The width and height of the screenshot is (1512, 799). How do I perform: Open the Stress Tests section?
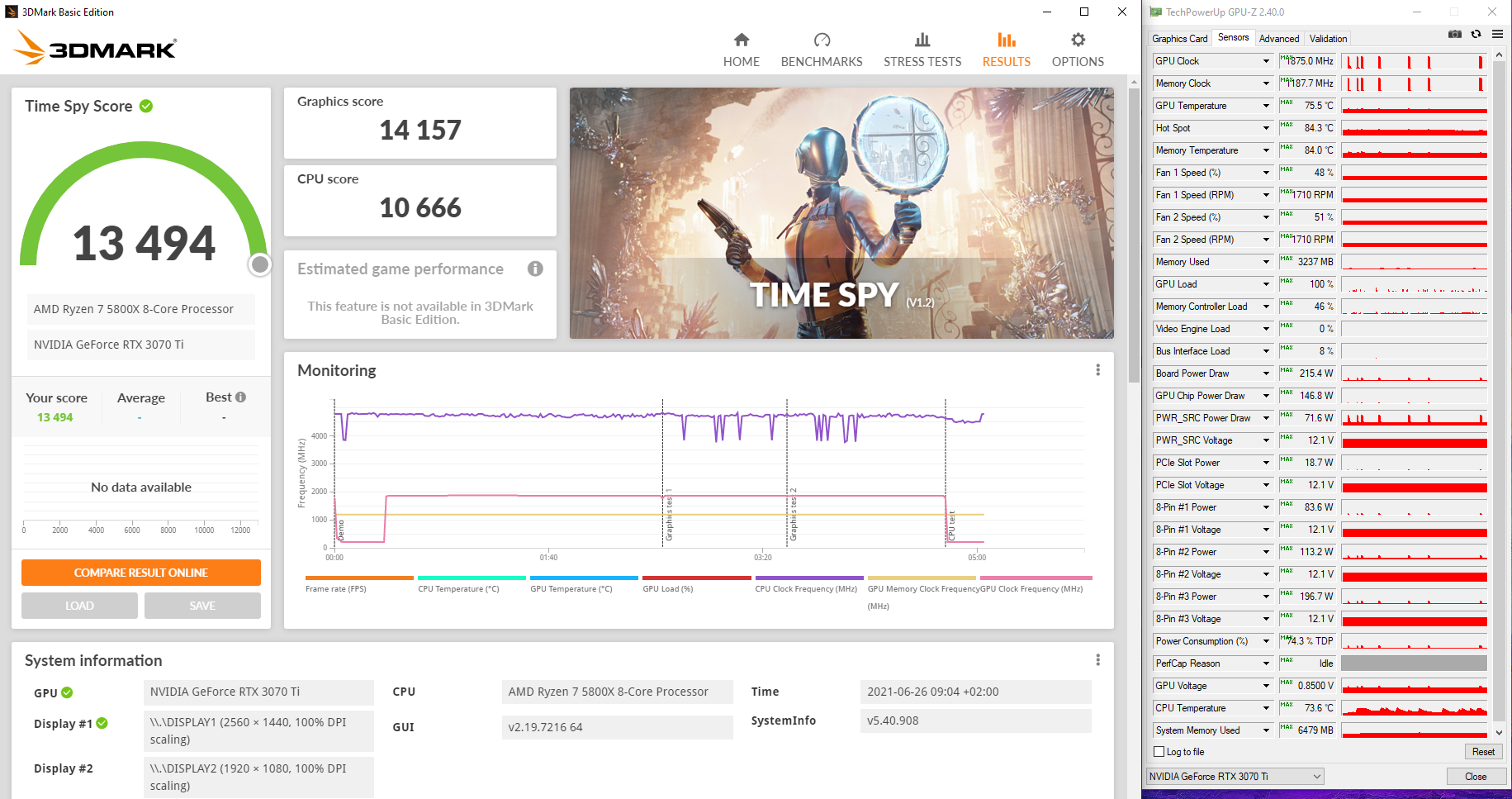922,50
